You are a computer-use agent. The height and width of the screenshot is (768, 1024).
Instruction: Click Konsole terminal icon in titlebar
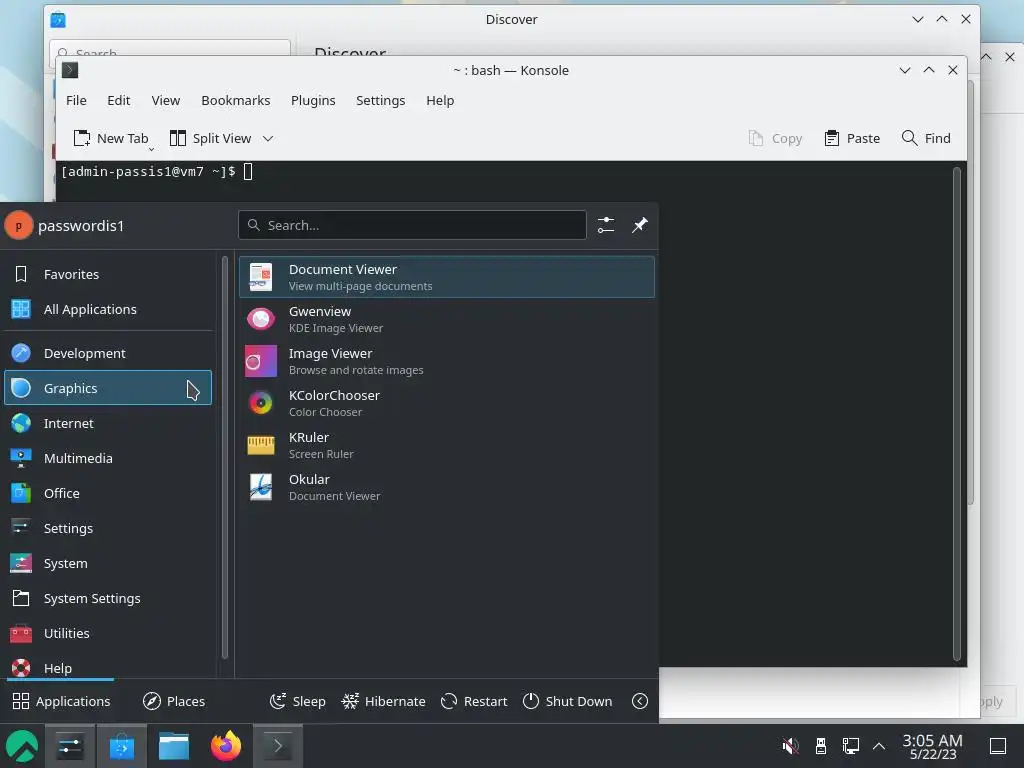pyautogui.click(x=70, y=70)
